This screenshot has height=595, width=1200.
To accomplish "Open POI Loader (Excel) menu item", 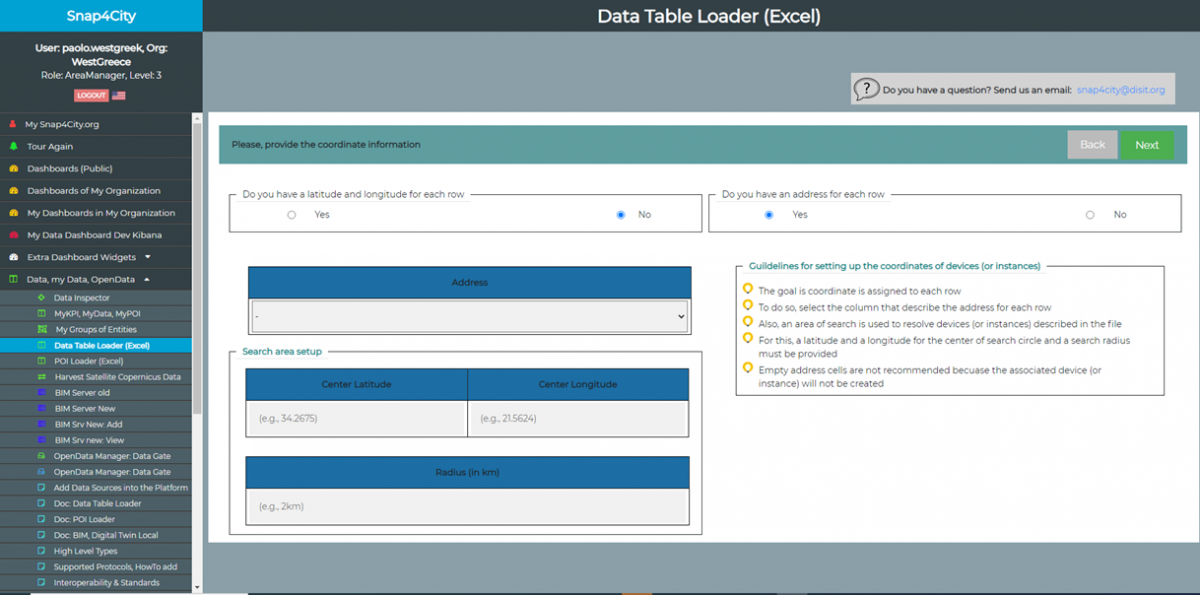I will tap(88, 361).
